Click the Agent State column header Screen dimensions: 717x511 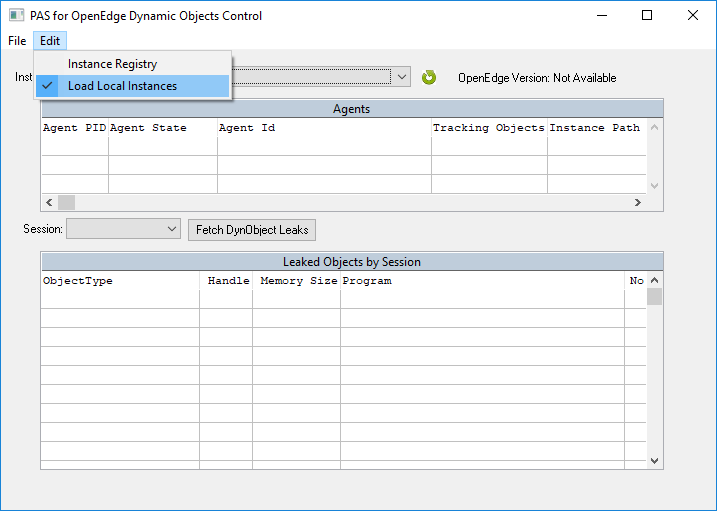pyautogui.click(x=162, y=128)
